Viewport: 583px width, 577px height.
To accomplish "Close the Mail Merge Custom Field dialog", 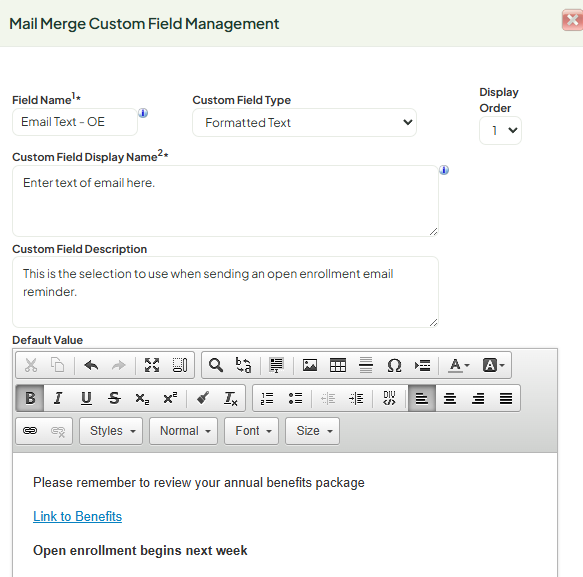I will click(x=573, y=20).
